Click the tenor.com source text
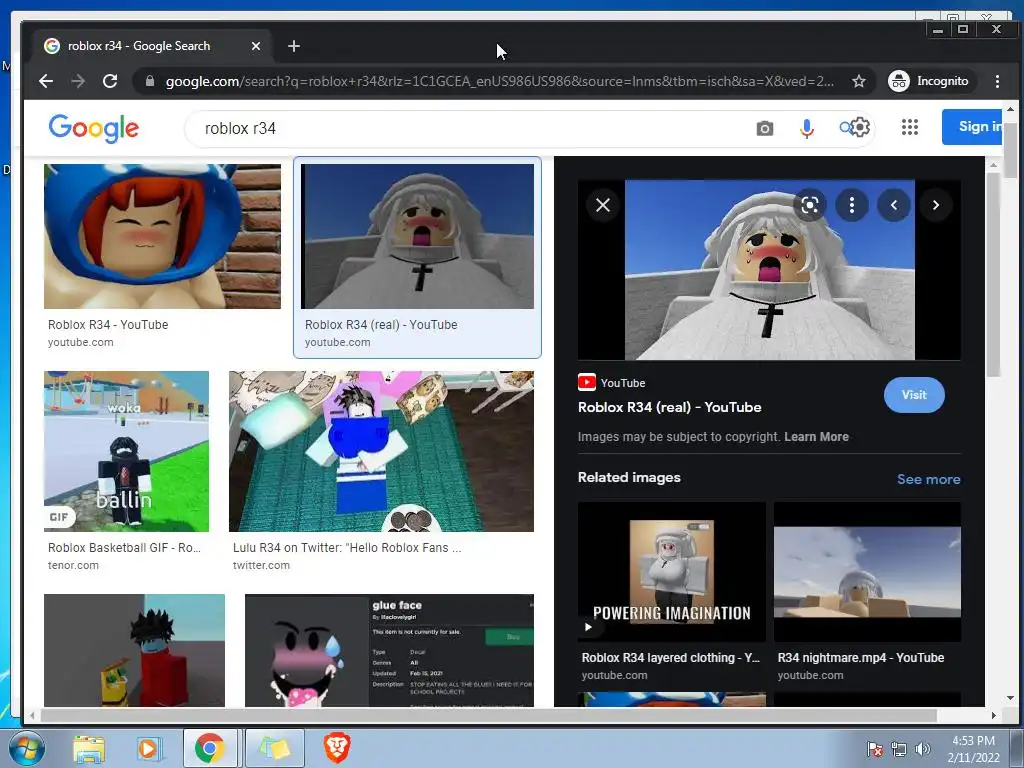 [73, 566]
